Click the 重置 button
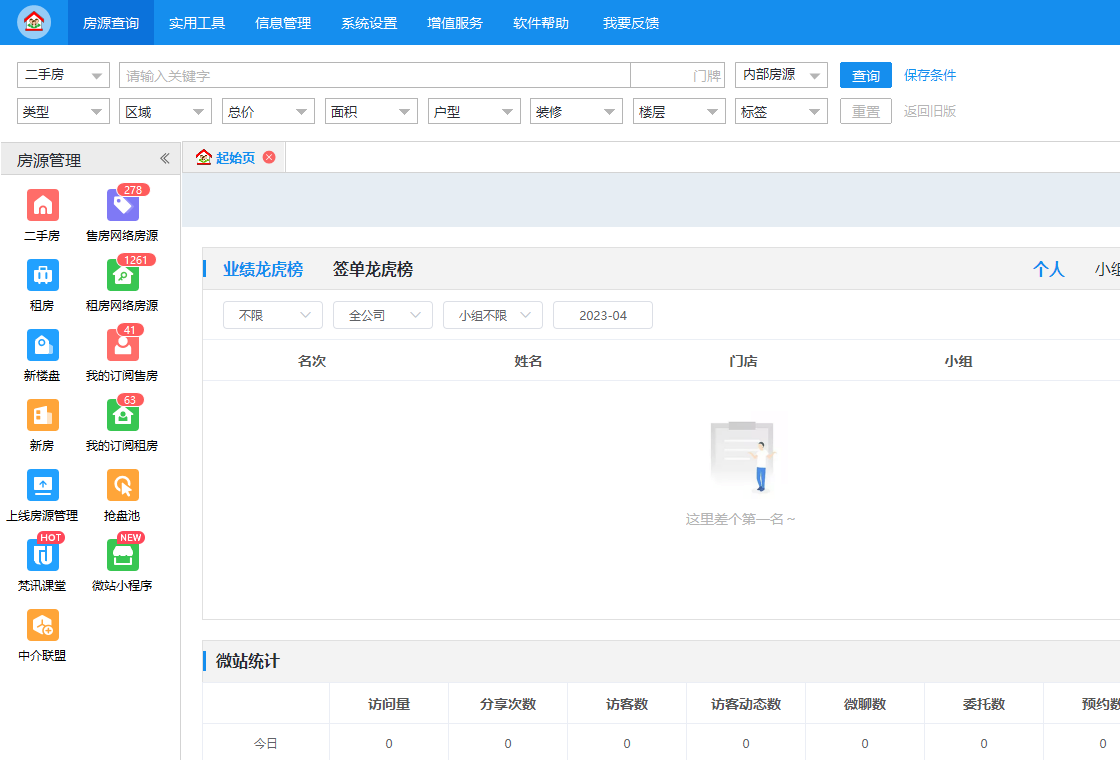1120x760 pixels. [x=866, y=111]
